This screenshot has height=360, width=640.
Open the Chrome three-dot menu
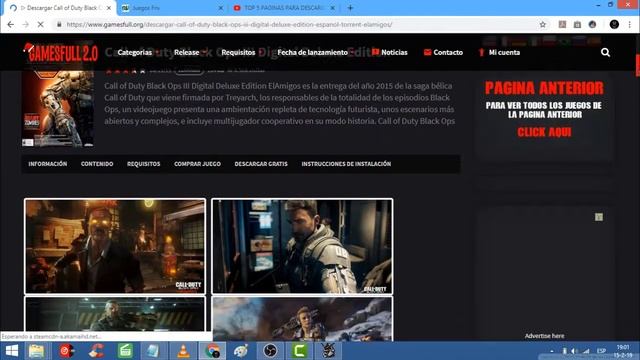pyautogui.click(x=630, y=24)
